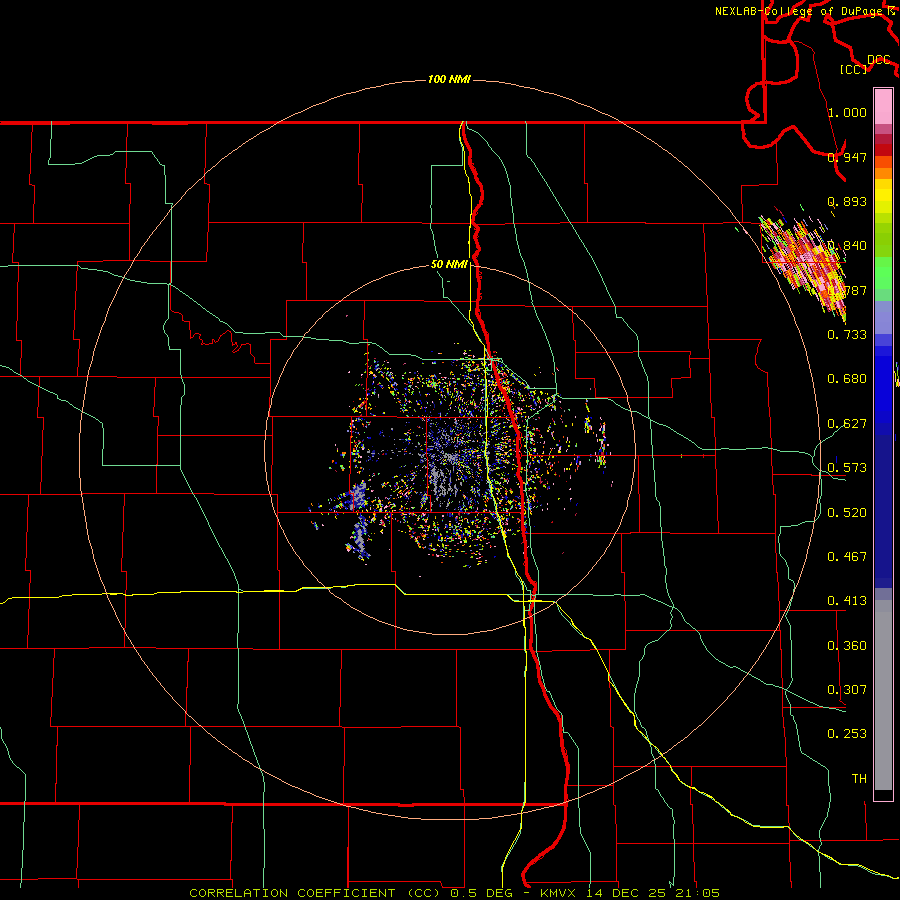Image resolution: width=900 pixels, height=900 pixels.
Task: Select the 0.307 scale value
Action: (x=847, y=689)
